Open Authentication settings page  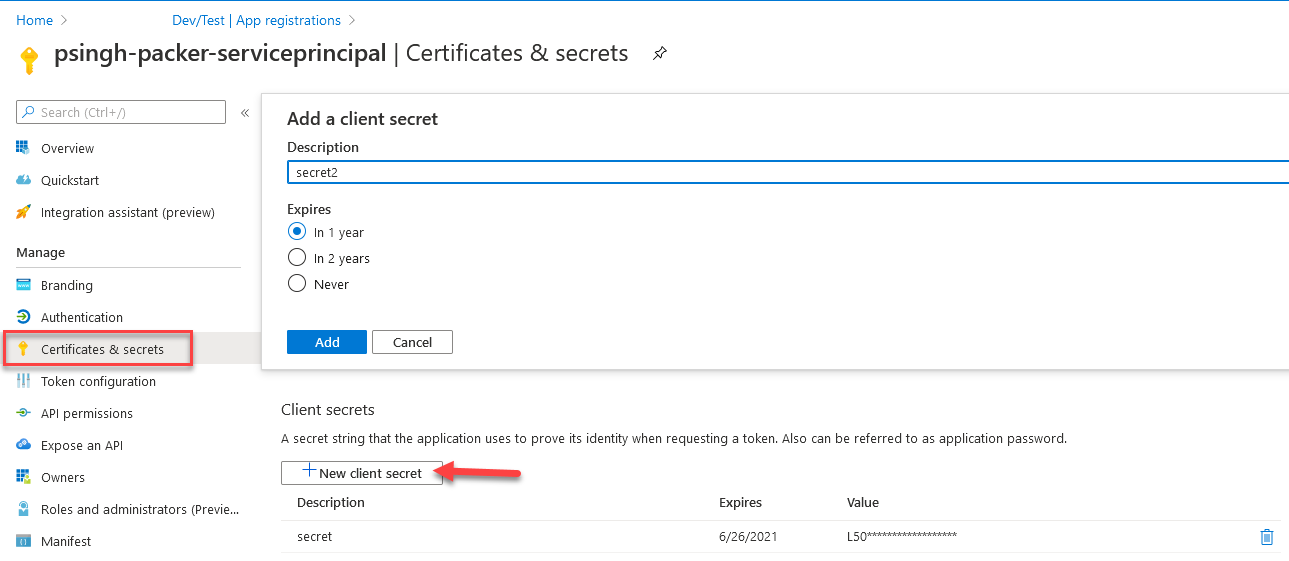pyautogui.click(x=81, y=317)
